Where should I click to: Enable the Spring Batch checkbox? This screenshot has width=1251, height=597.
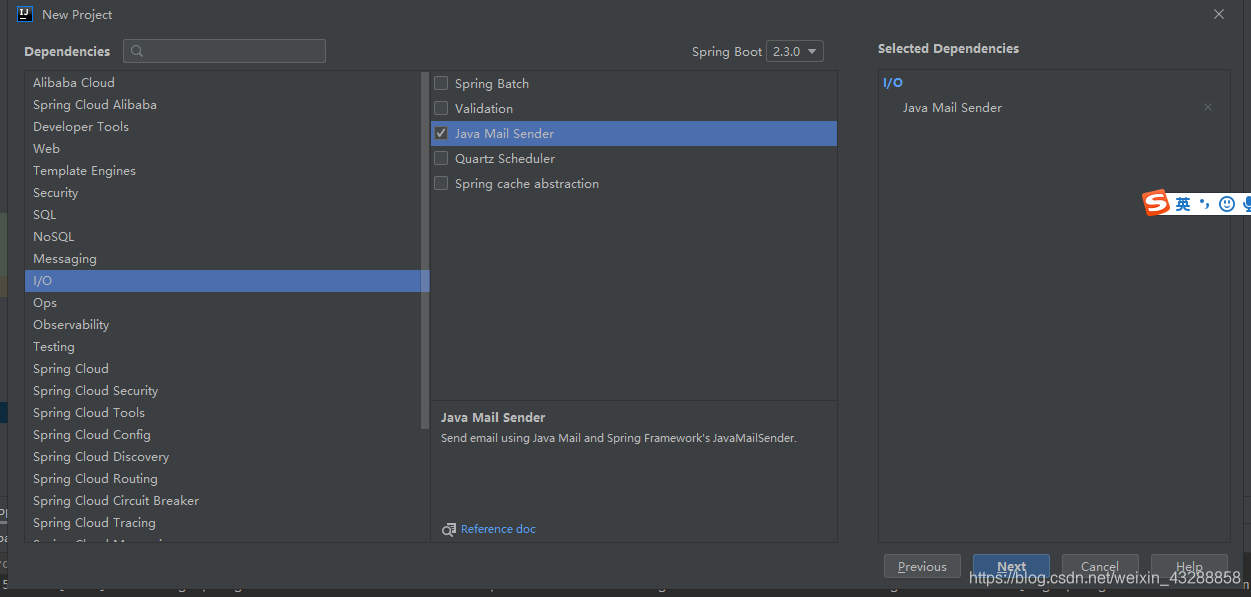[x=441, y=83]
